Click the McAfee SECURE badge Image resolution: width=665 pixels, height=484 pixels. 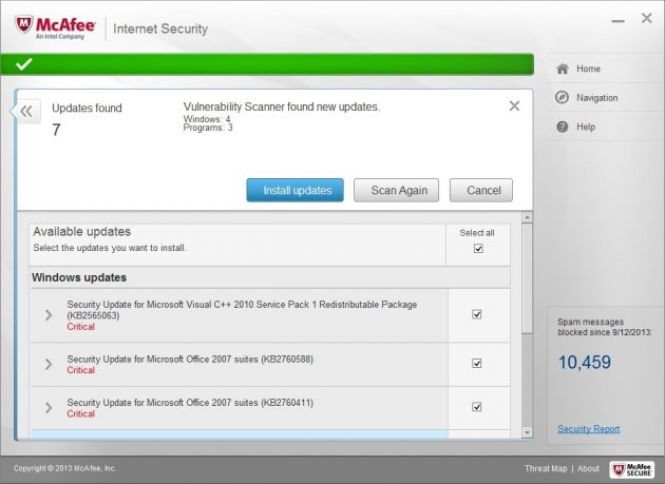pos(632,469)
